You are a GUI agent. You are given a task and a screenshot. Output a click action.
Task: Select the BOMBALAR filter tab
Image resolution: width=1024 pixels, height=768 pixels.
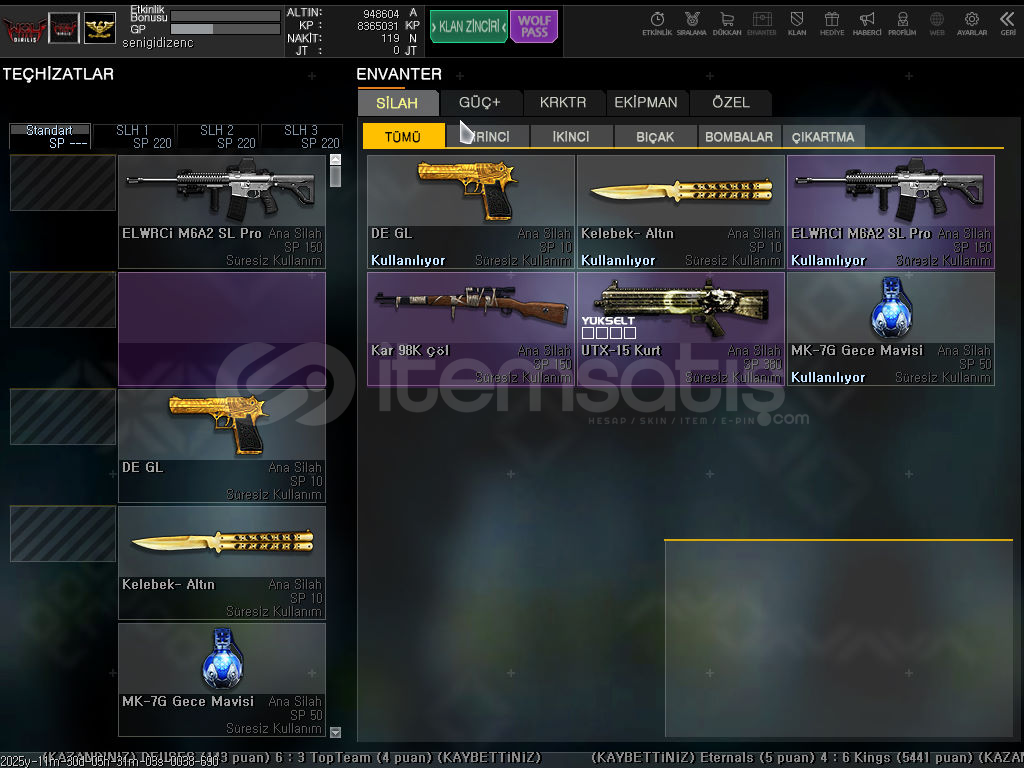point(739,137)
